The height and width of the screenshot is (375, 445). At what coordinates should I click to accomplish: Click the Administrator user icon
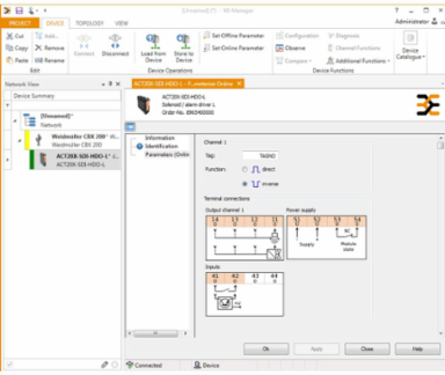[x=434, y=21]
